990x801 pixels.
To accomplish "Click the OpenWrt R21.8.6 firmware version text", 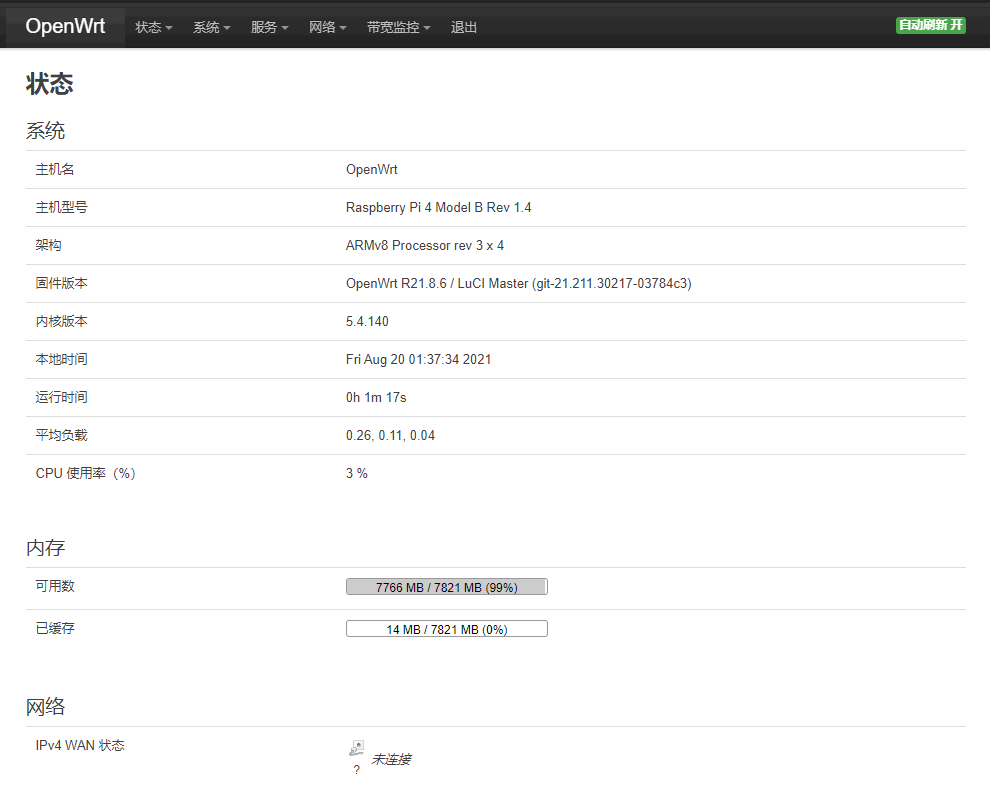I will [519, 283].
